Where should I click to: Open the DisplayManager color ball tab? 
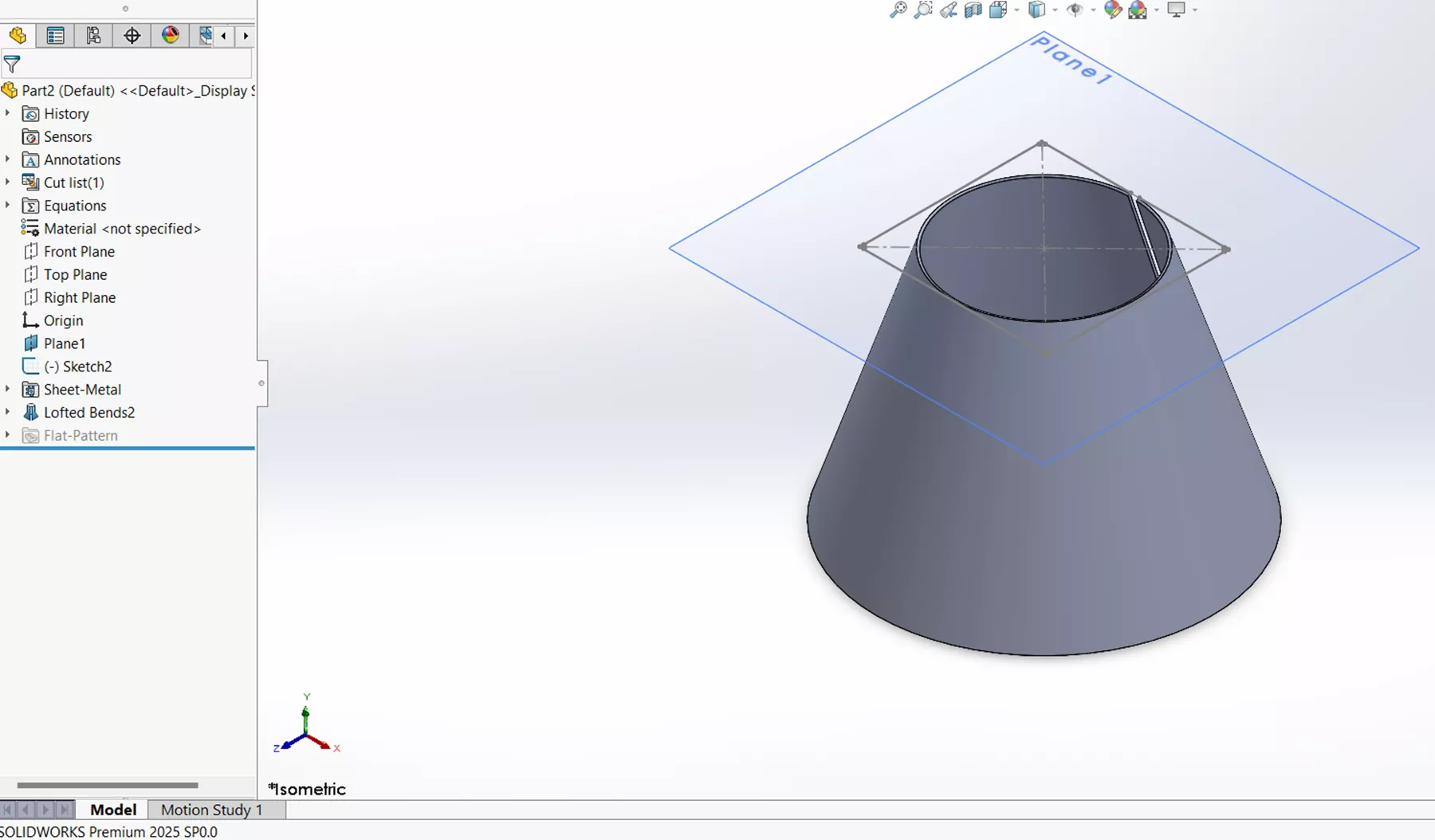pyautogui.click(x=170, y=35)
